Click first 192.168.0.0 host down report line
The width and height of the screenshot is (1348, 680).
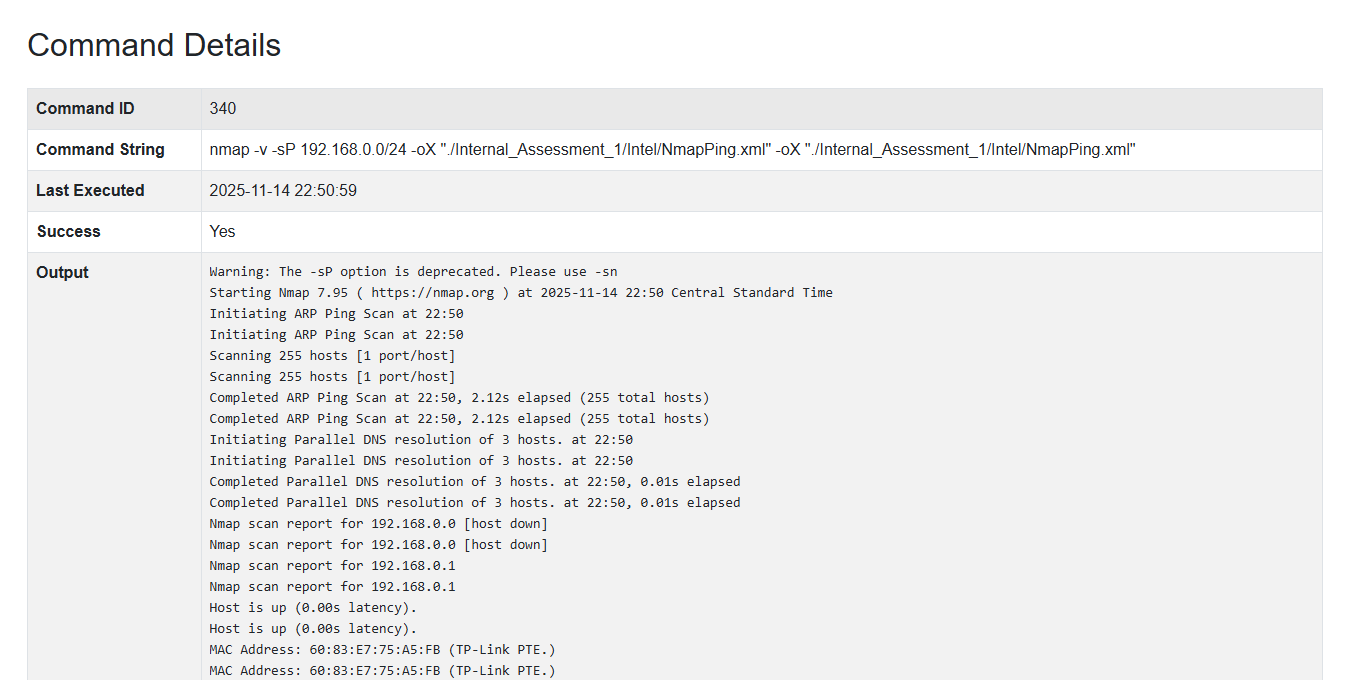click(x=378, y=524)
